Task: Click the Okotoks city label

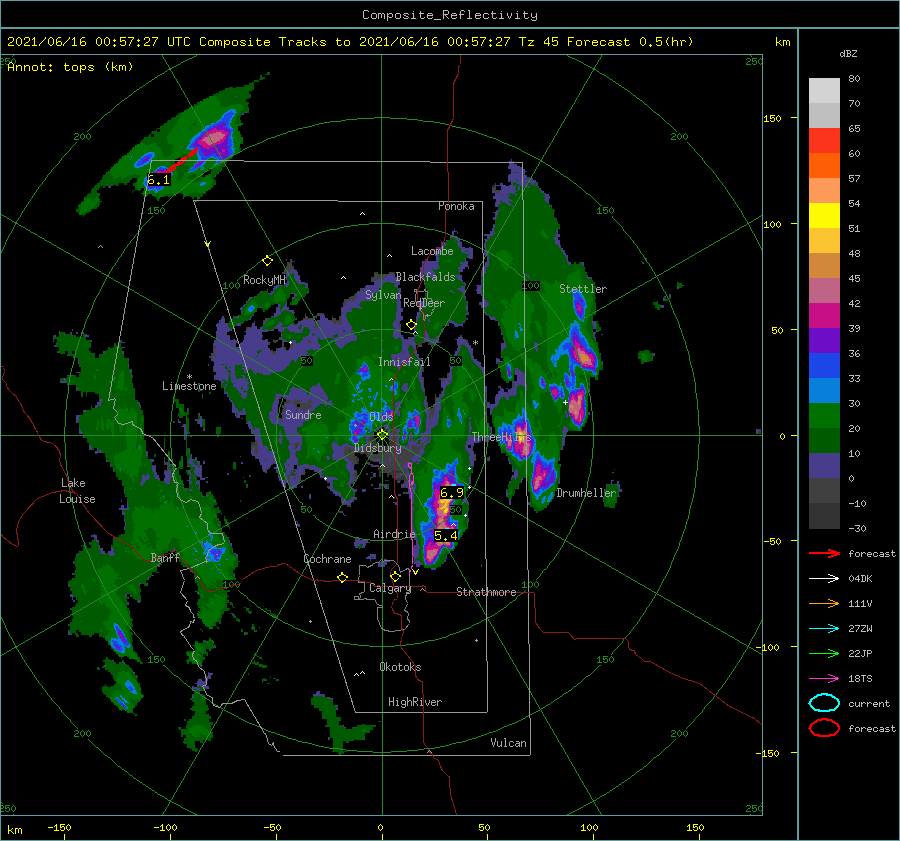Action: click(400, 667)
